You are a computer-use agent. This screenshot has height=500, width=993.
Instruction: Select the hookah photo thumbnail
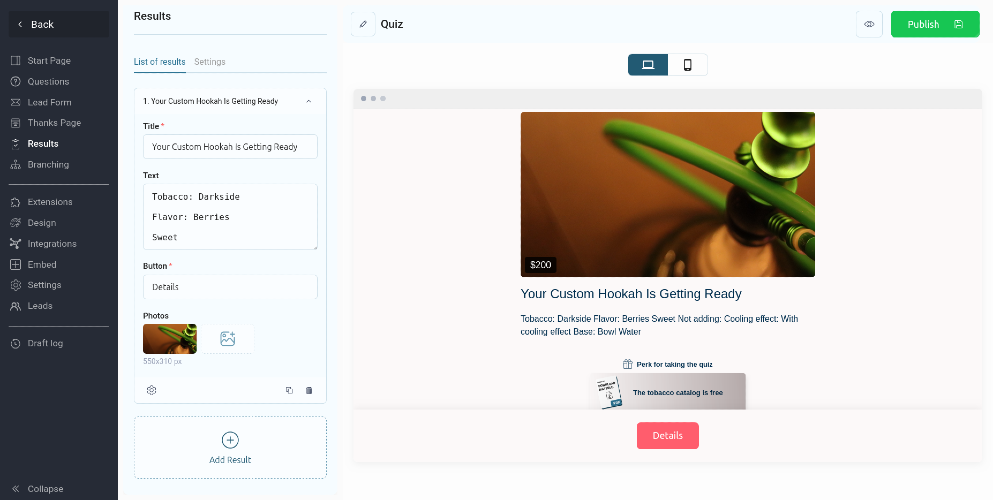pyautogui.click(x=170, y=339)
